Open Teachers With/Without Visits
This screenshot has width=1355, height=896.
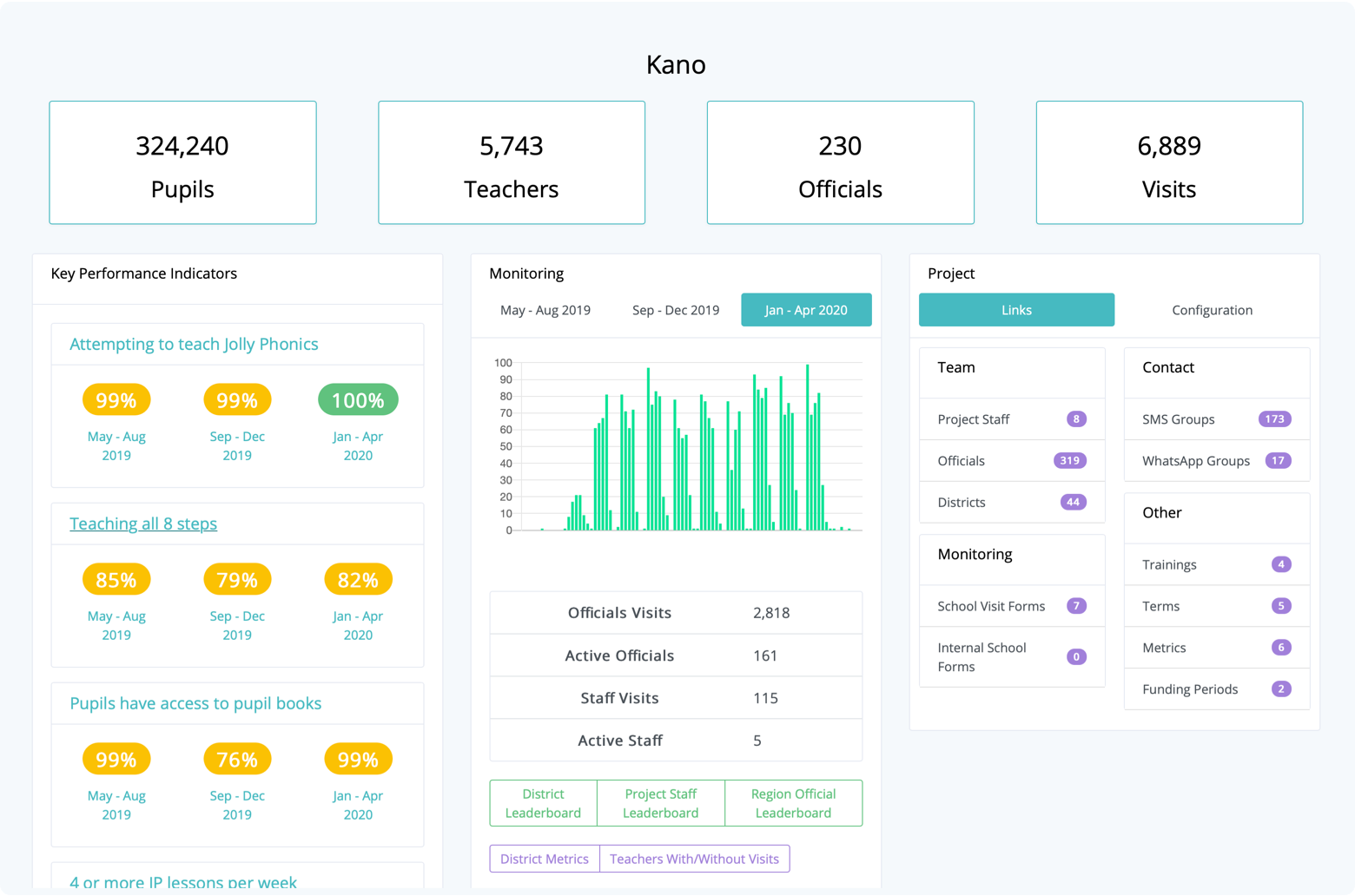(x=694, y=859)
